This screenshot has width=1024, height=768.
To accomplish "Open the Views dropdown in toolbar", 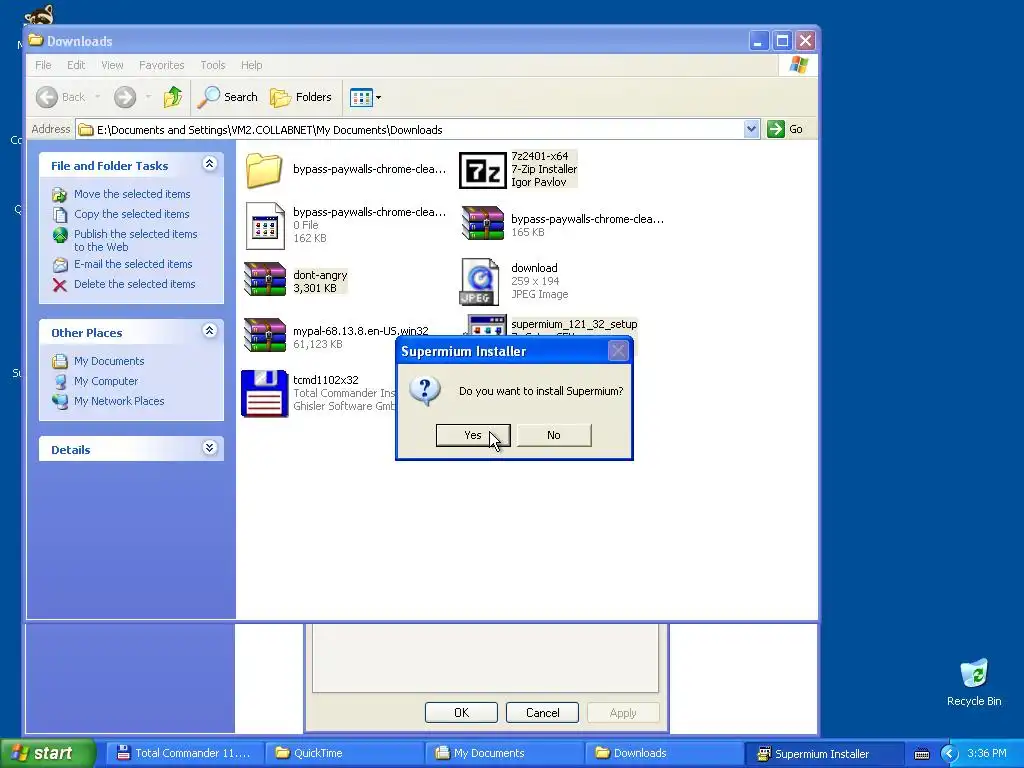I will click(365, 98).
